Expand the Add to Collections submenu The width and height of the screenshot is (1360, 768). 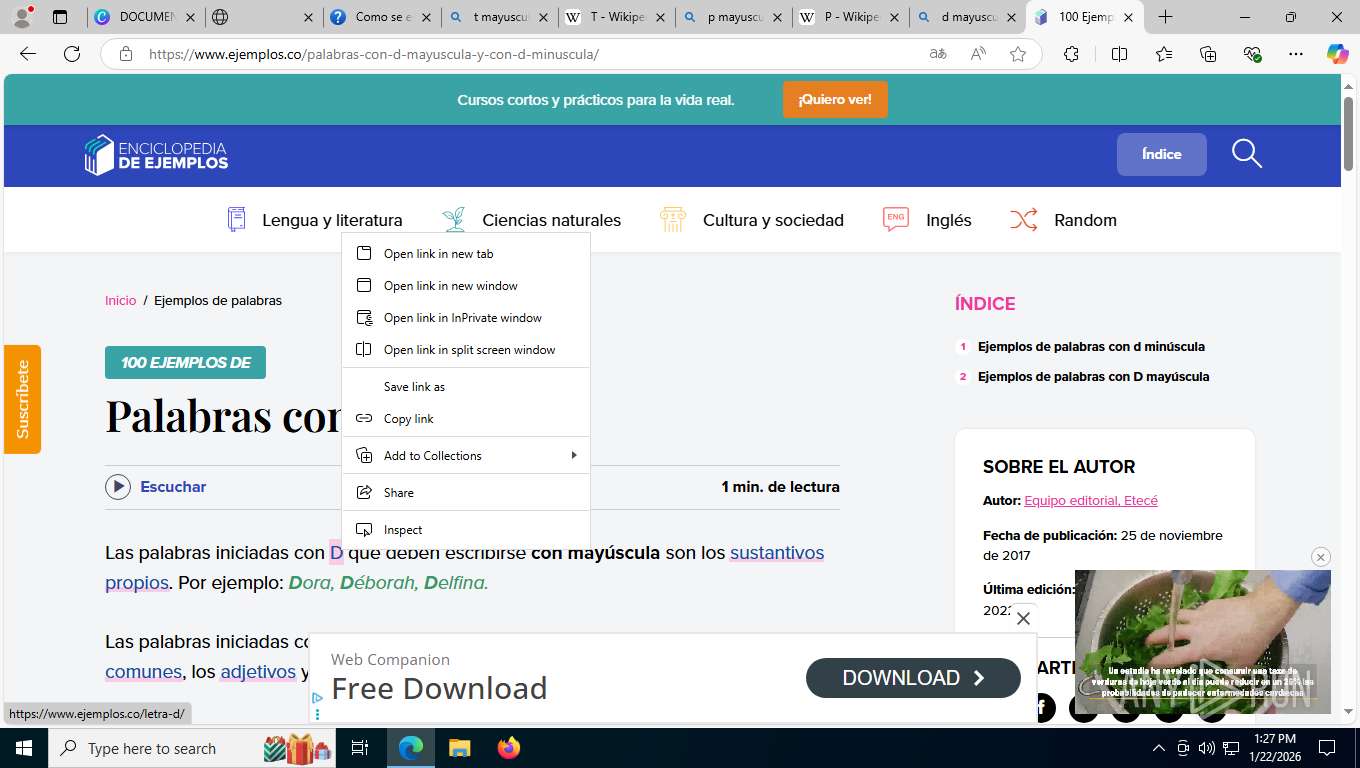coord(466,456)
